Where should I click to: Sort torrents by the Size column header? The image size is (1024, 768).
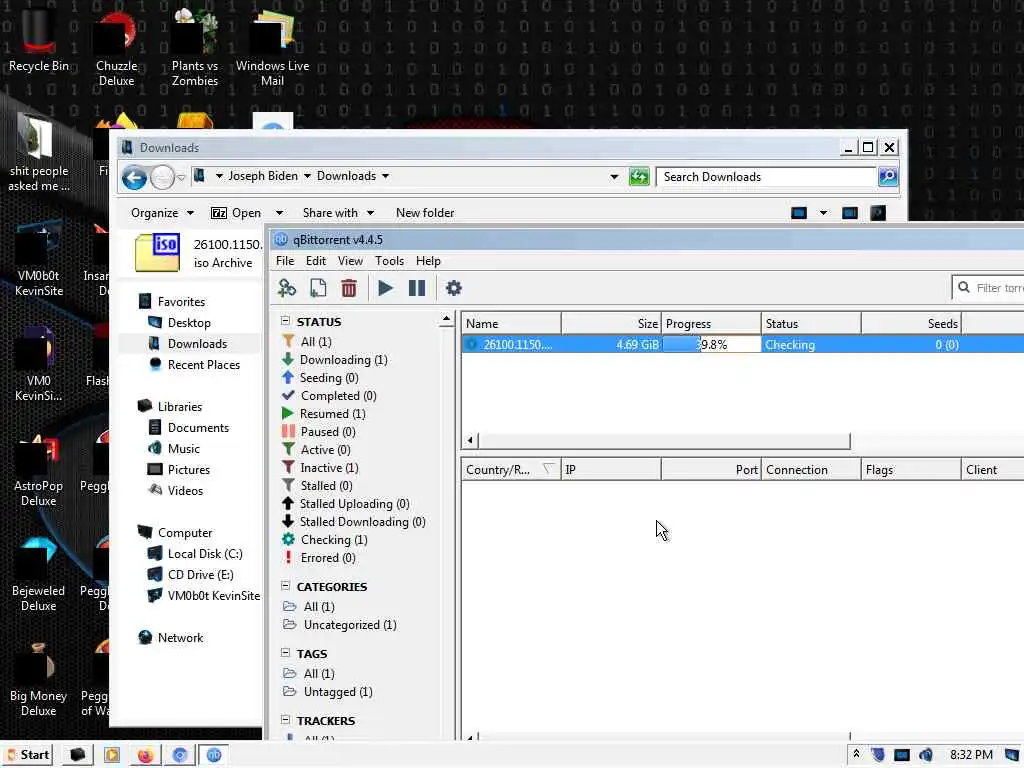click(611, 323)
